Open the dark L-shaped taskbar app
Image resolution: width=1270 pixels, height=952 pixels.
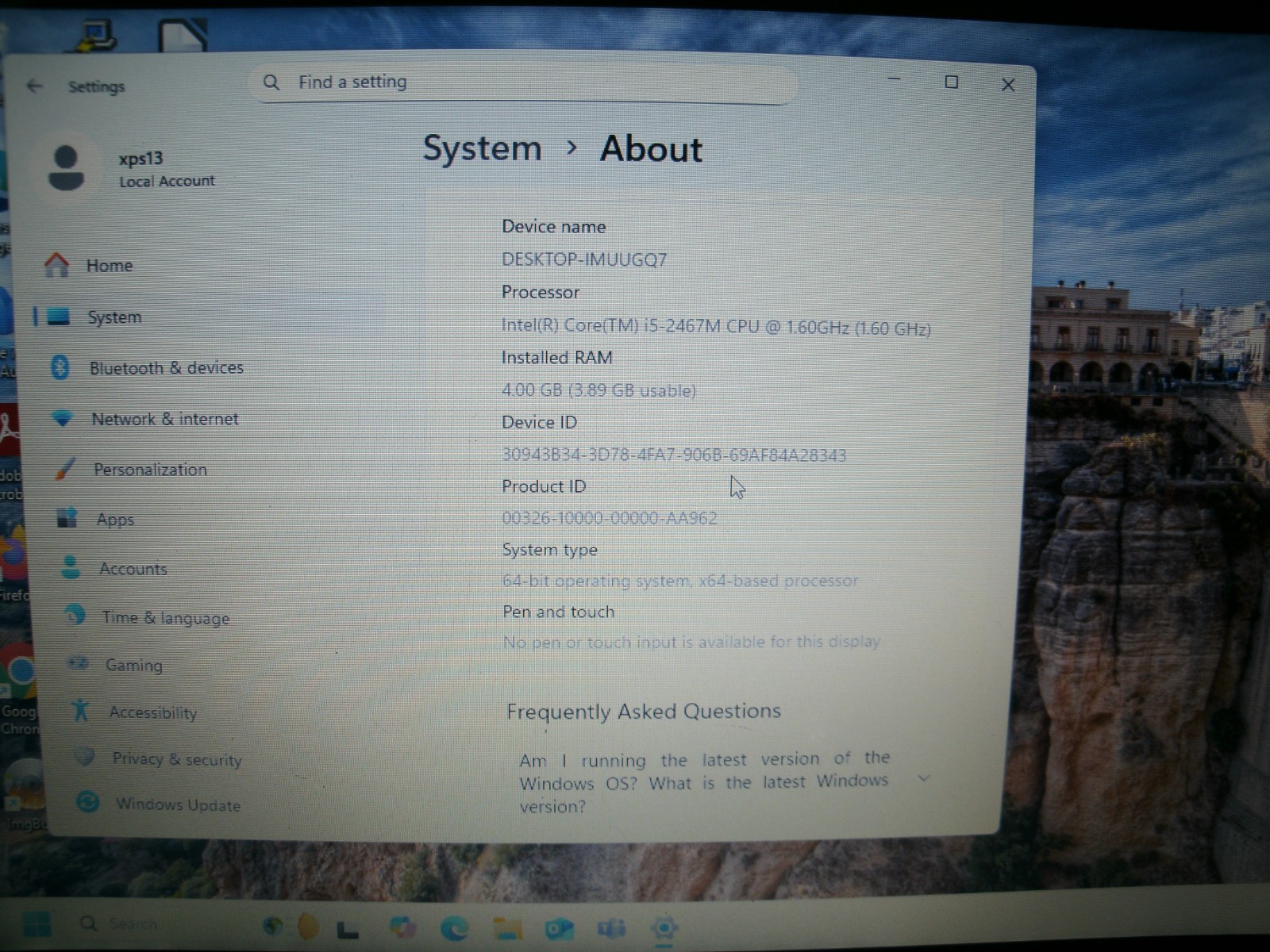348,928
